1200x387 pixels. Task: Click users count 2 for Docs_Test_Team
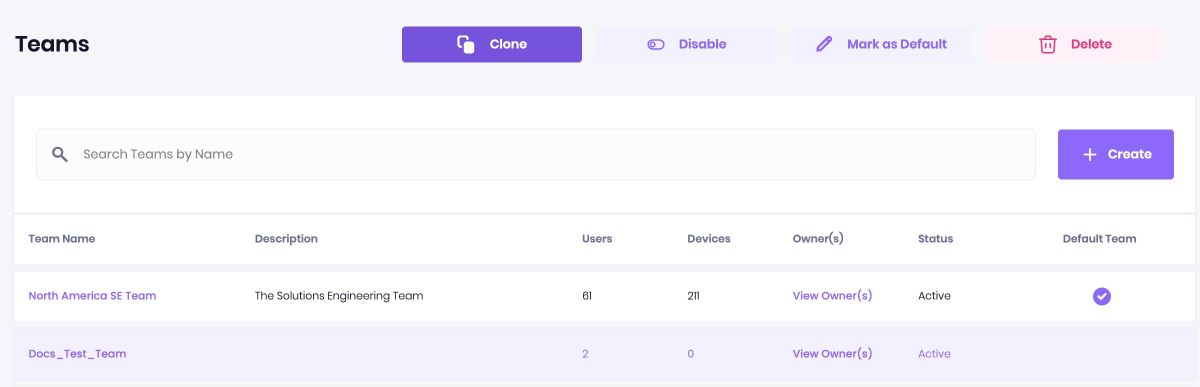click(x=585, y=354)
